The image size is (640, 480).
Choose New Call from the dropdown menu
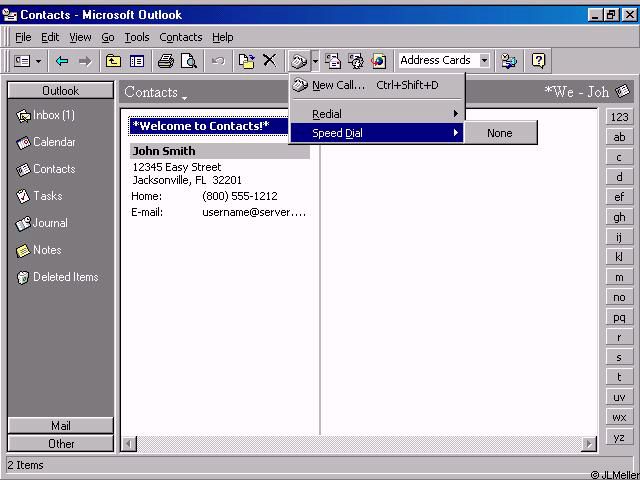point(377,85)
